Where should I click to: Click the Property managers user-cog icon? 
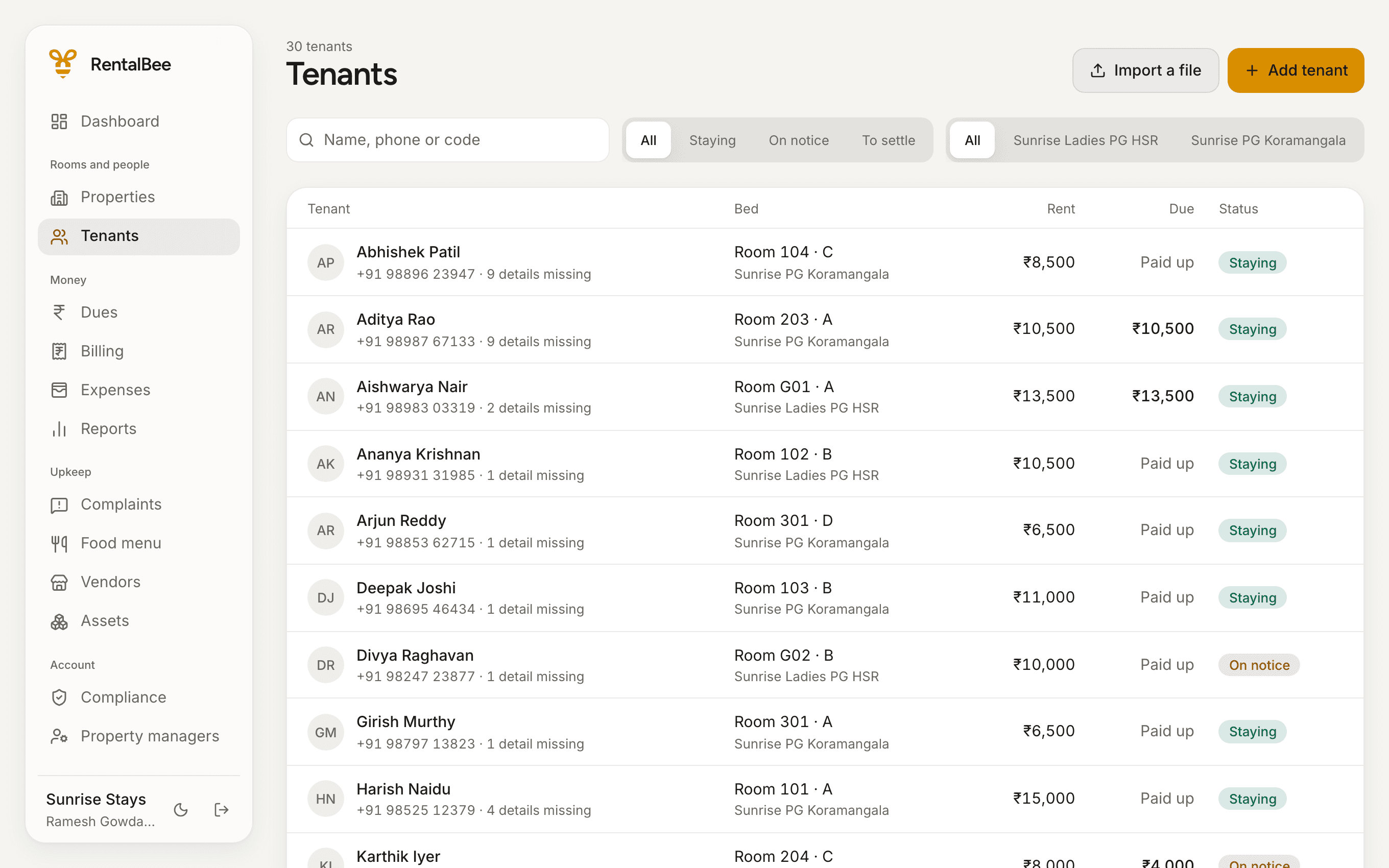click(x=59, y=736)
